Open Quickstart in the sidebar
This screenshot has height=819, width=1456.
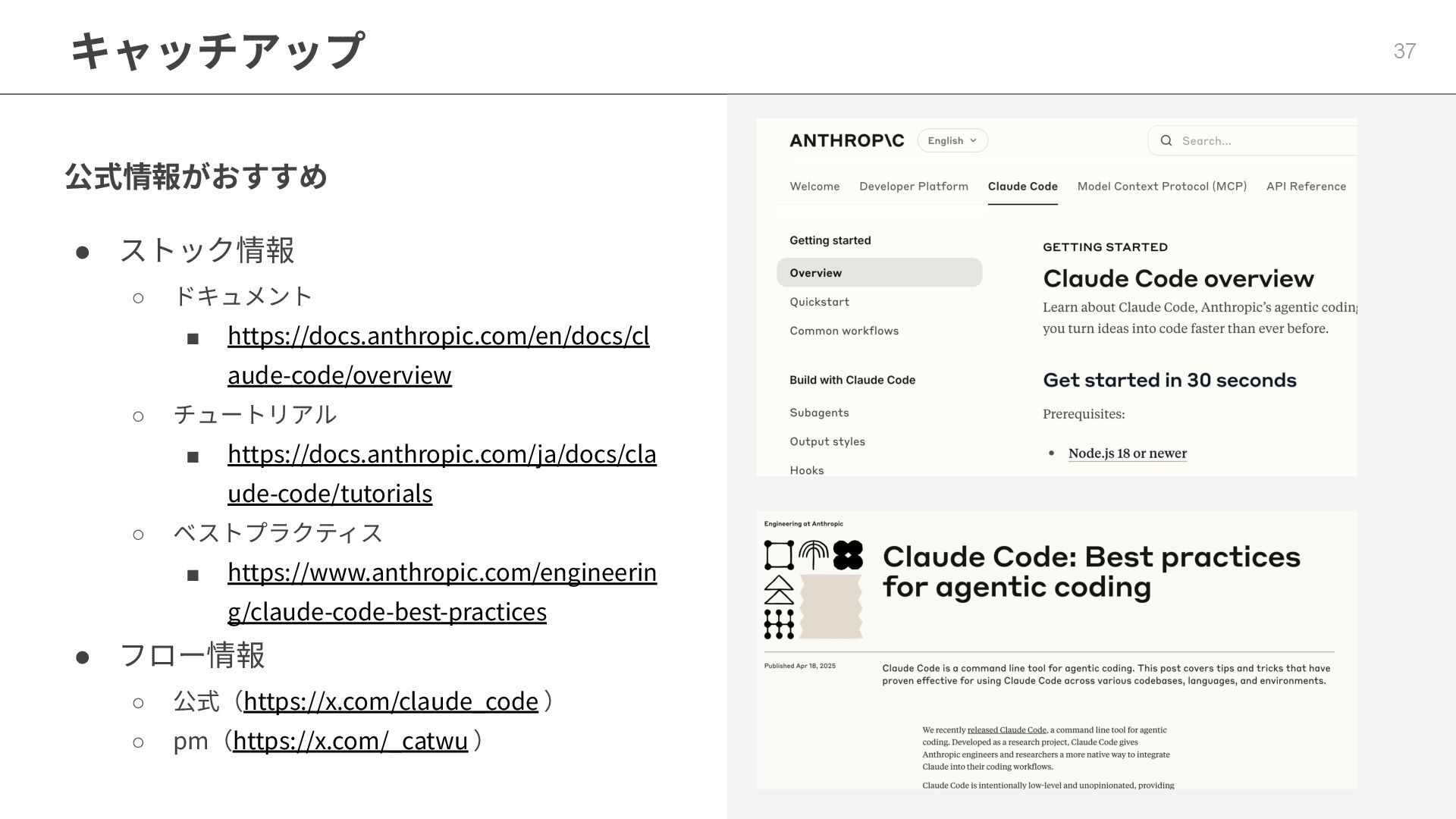(x=819, y=302)
